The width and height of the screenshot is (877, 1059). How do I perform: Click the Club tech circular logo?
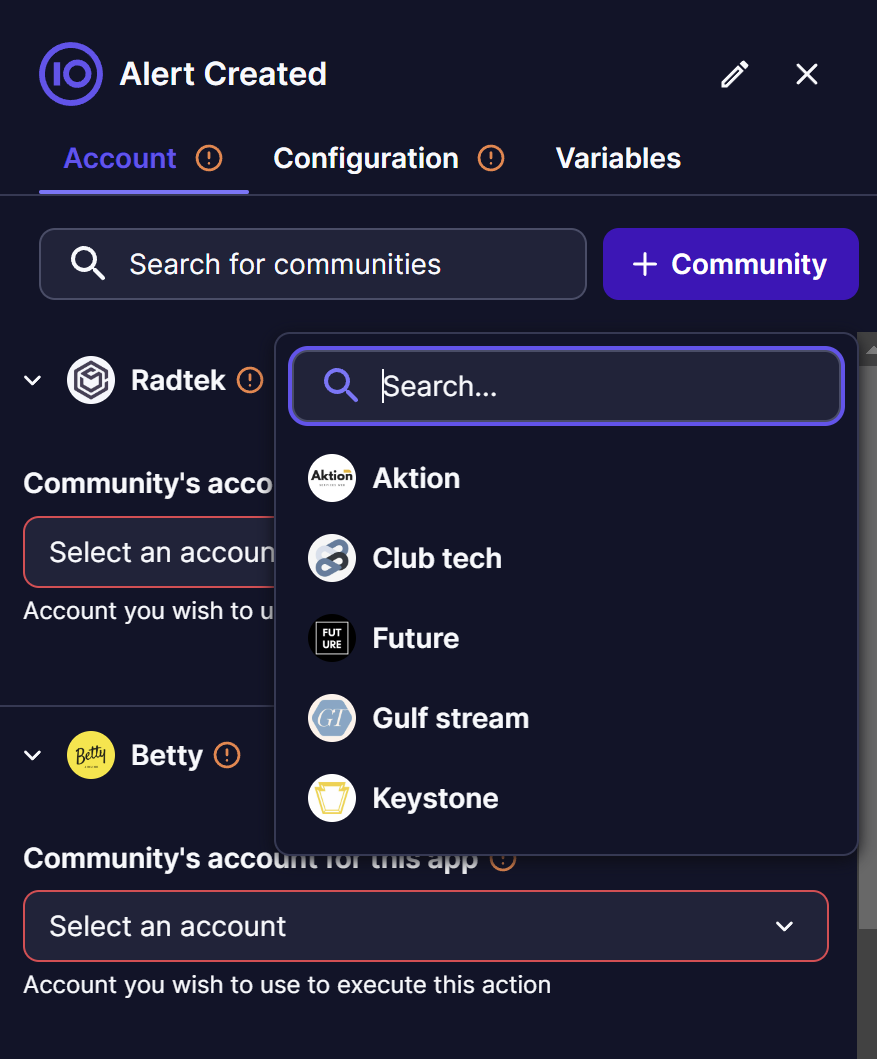[332, 558]
